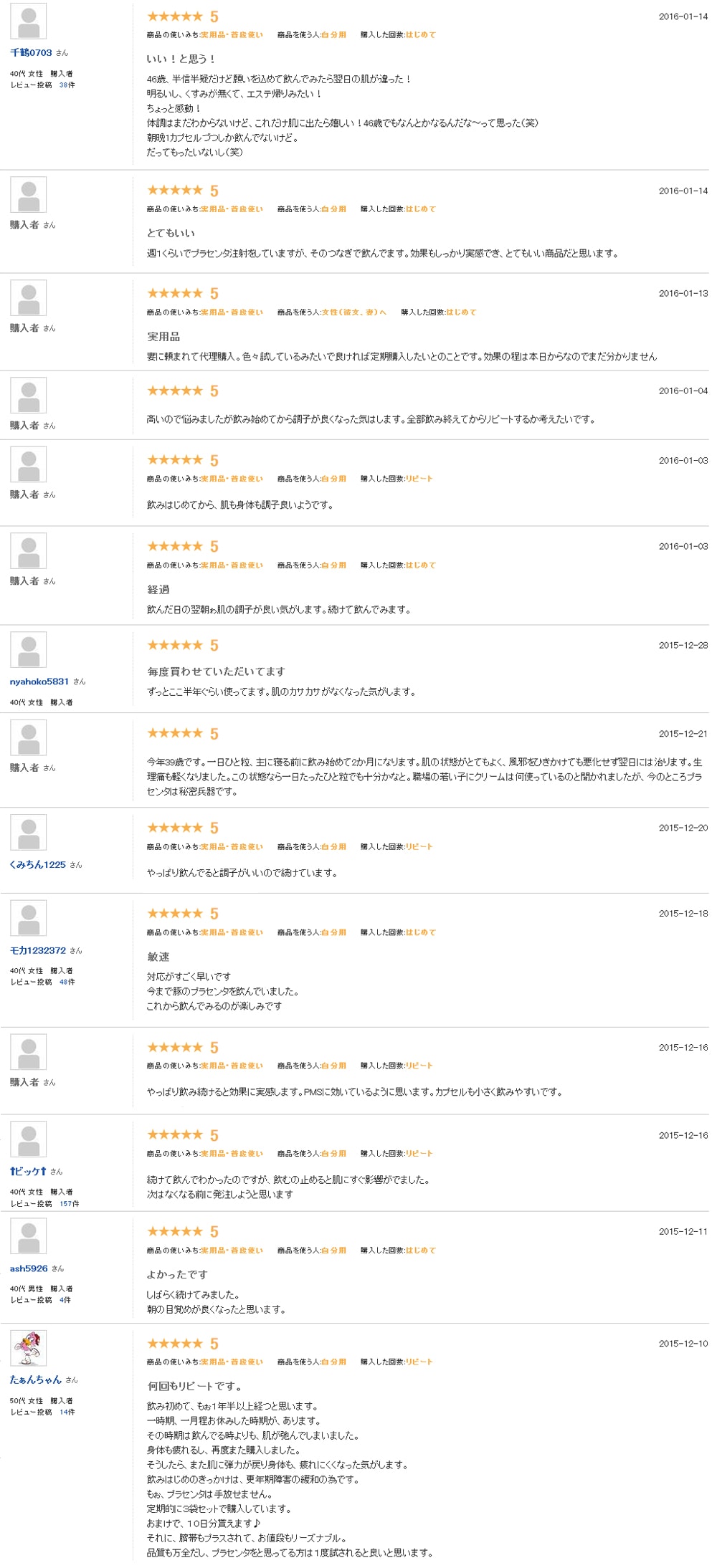This screenshot has height=1568, width=717.
Task: Open the nyahoko5831 username link
Action: pyautogui.click(x=39, y=682)
